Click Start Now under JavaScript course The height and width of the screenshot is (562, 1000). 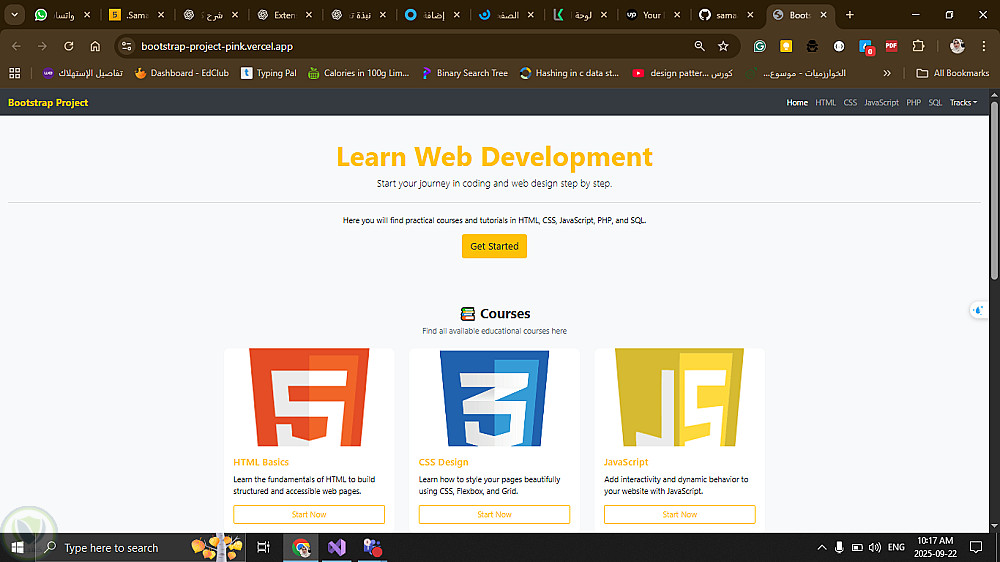679,514
